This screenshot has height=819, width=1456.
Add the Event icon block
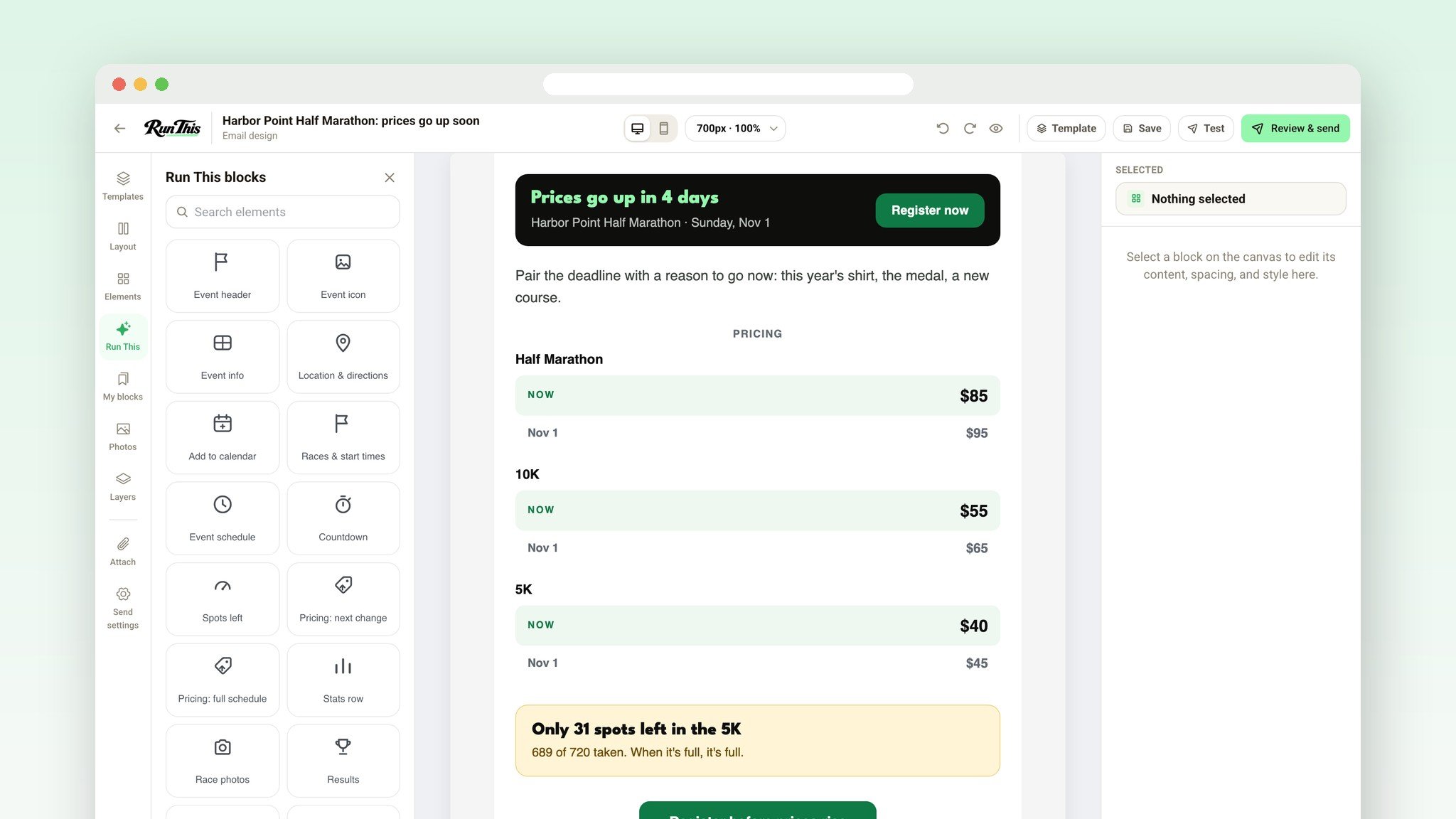343,276
